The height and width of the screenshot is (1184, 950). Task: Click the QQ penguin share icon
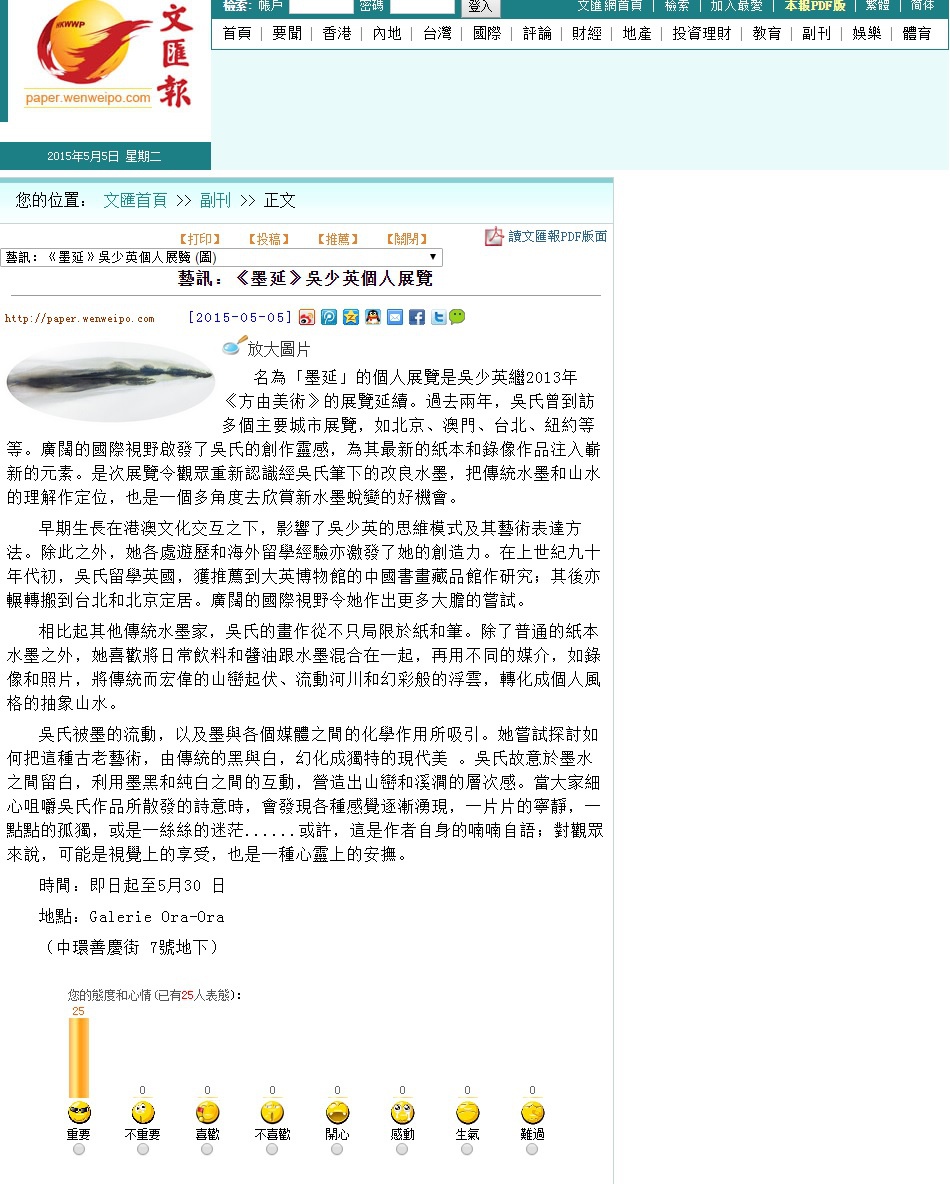click(x=372, y=317)
